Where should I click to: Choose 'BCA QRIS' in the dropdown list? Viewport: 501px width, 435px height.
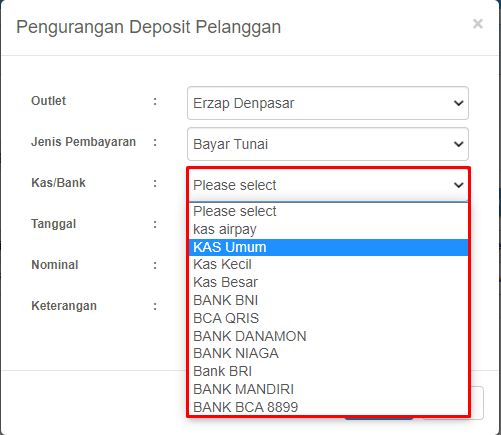328,318
